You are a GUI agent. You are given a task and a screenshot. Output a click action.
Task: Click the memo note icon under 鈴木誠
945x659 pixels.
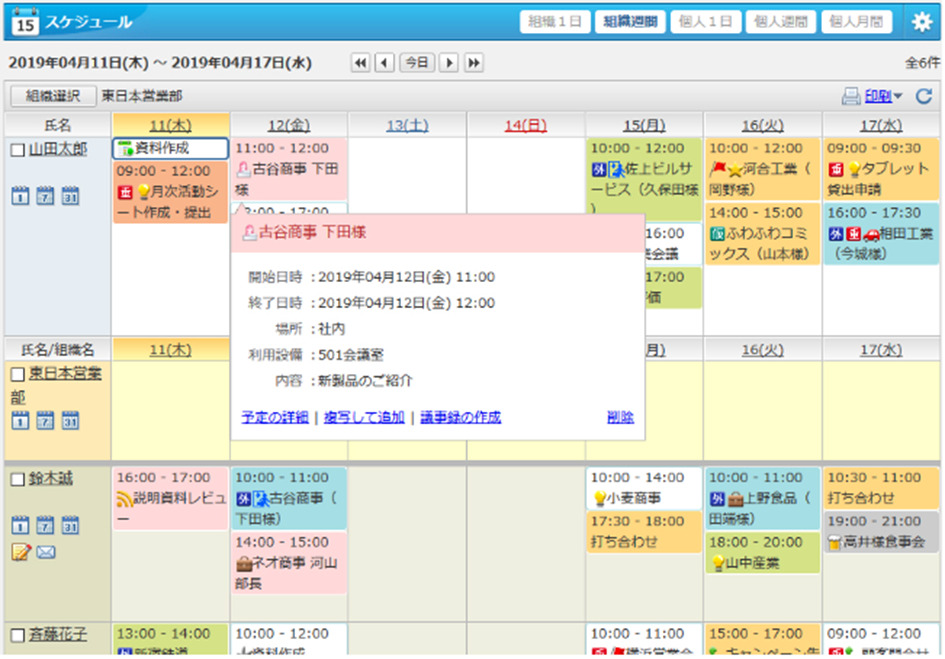point(19,551)
